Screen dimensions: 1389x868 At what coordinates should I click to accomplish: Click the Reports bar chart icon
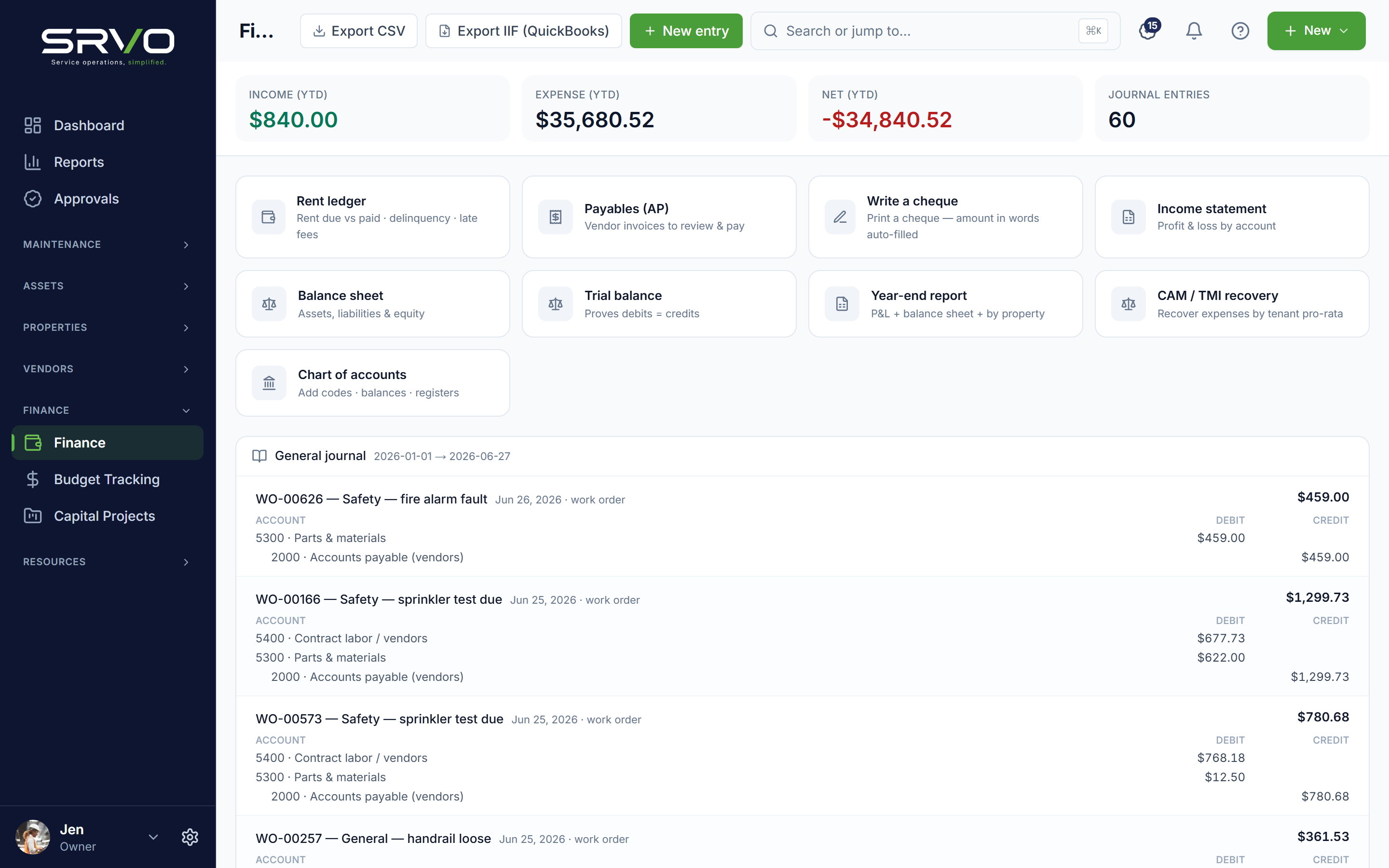pyautogui.click(x=33, y=162)
